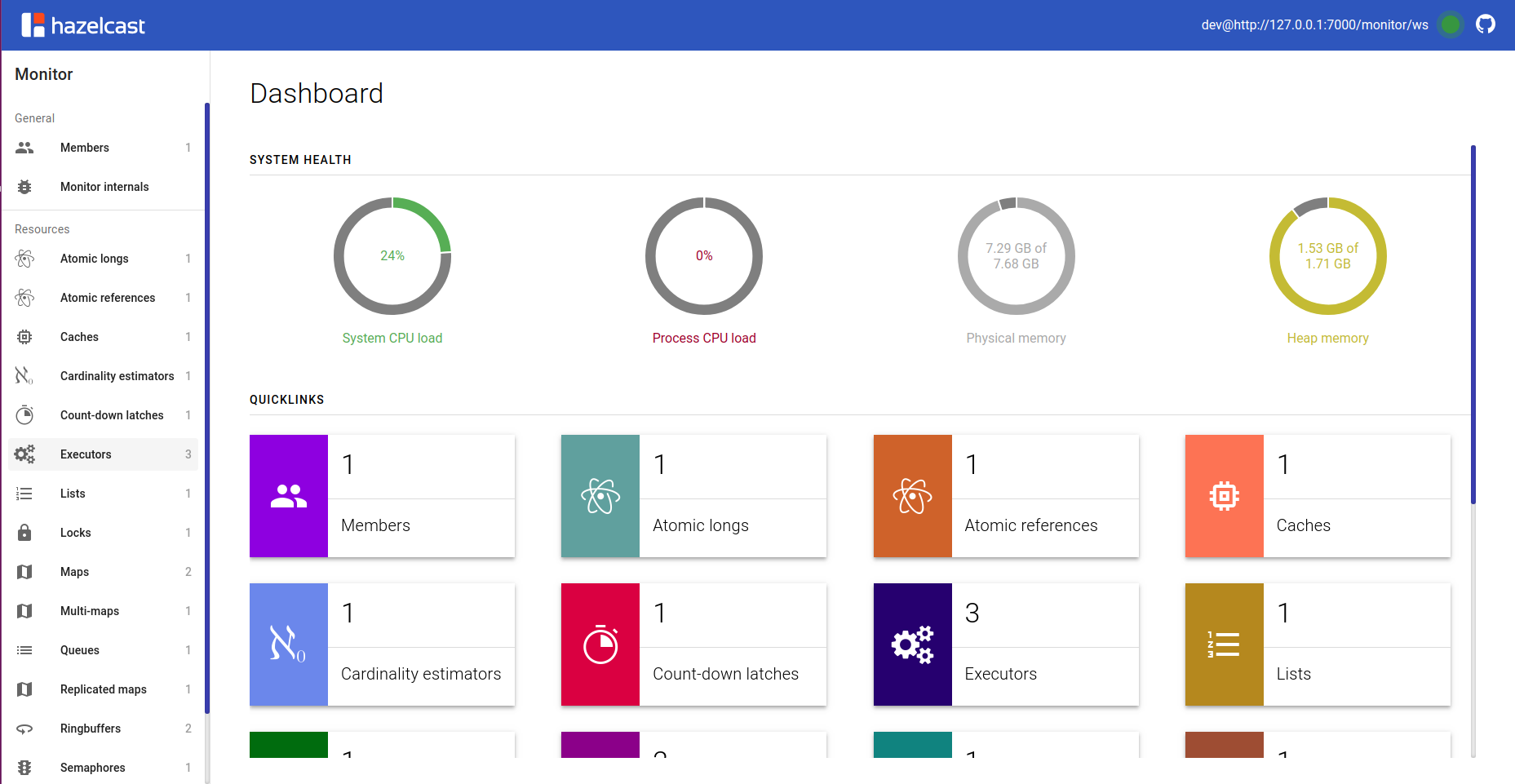Click the Process CPU load 0% gauge

click(x=704, y=256)
